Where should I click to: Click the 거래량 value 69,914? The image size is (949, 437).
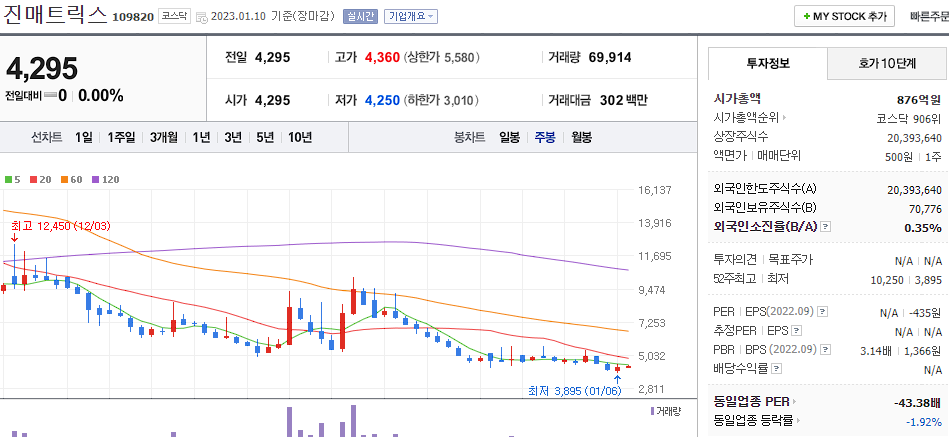click(x=610, y=58)
